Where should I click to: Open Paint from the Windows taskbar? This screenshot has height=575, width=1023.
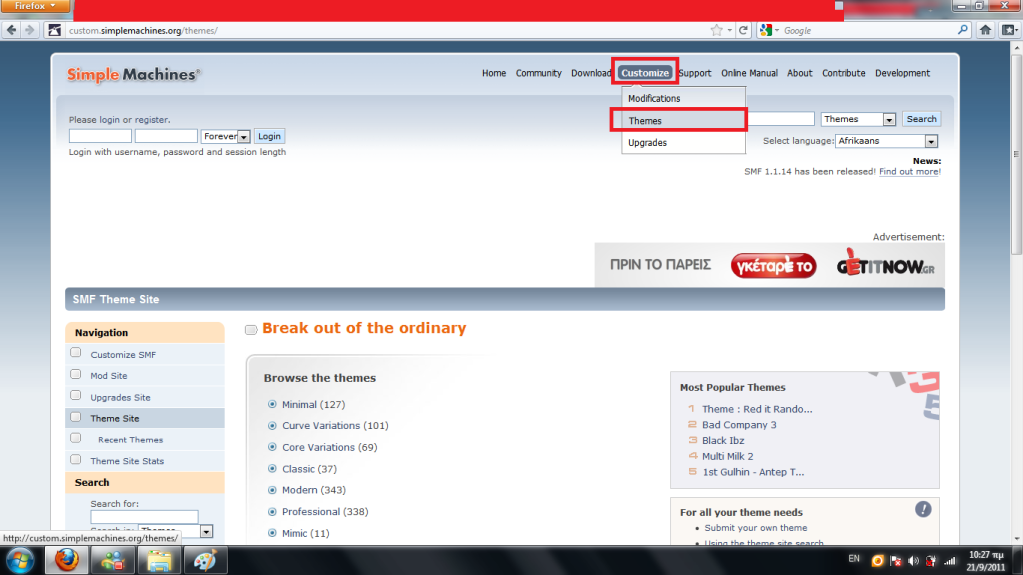tap(205, 560)
